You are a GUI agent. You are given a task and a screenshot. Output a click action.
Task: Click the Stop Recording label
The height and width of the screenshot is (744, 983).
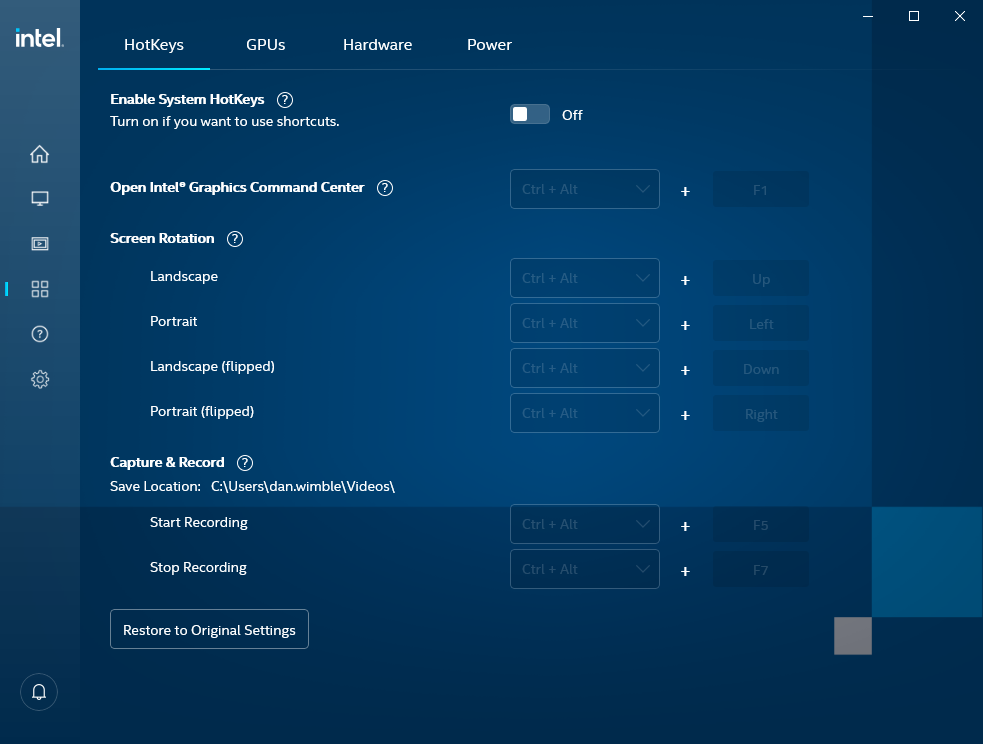(x=198, y=568)
